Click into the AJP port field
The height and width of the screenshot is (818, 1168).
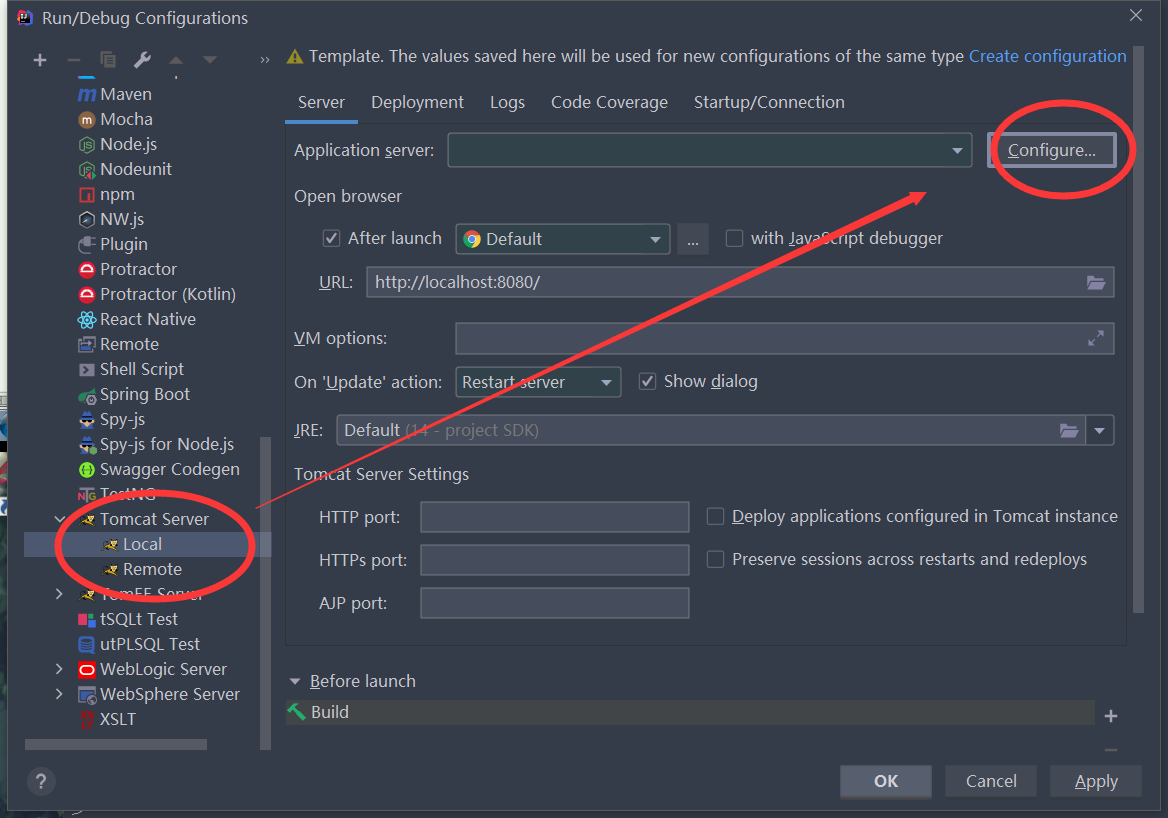coord(555,603)
